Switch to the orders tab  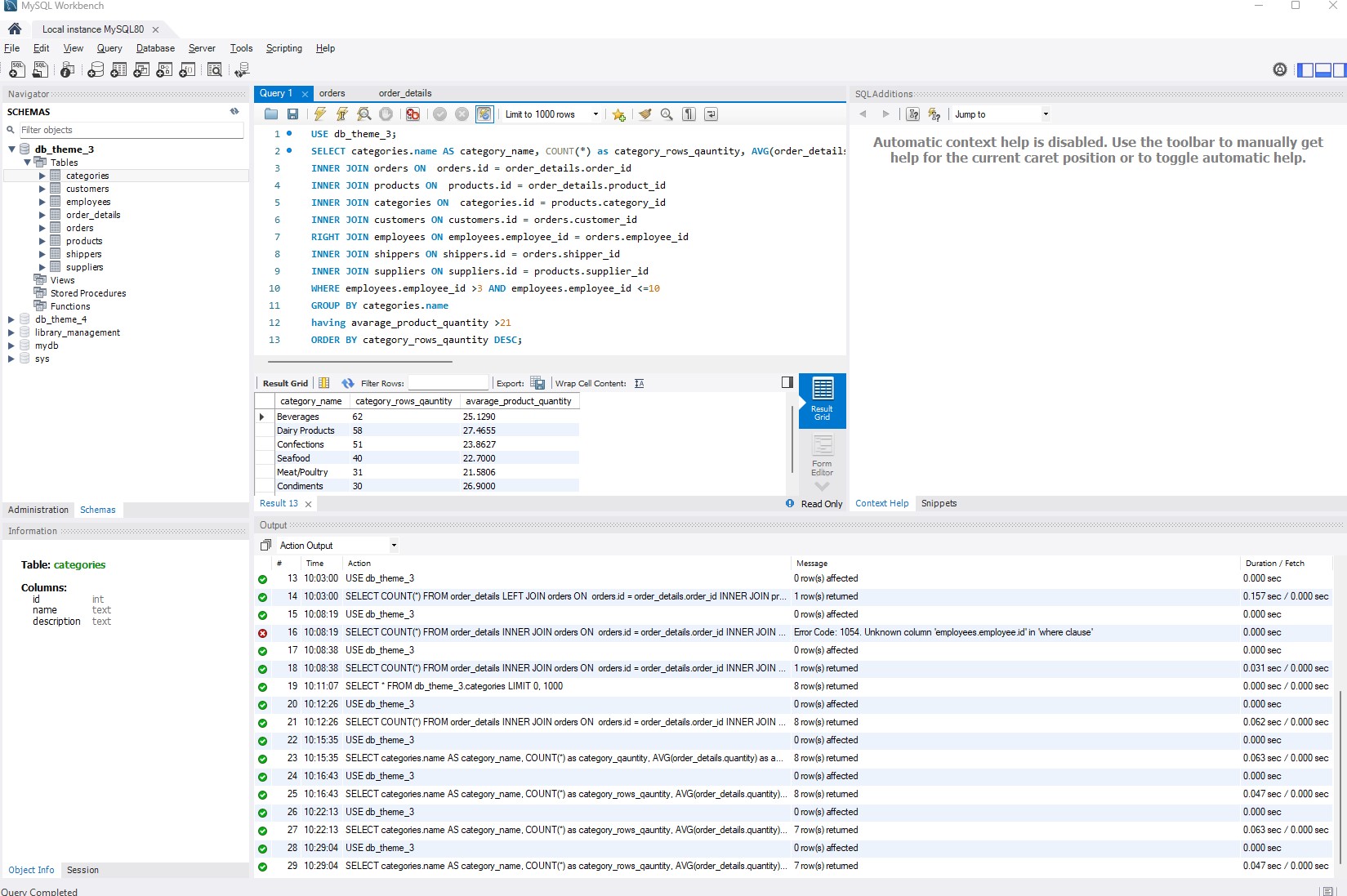(x=332, y=93)
